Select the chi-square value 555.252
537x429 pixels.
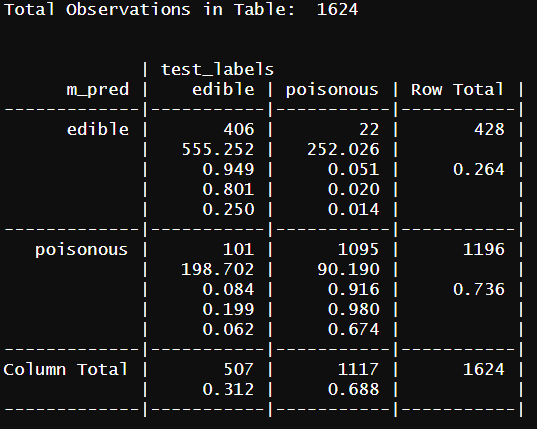[x=218, y=149]
